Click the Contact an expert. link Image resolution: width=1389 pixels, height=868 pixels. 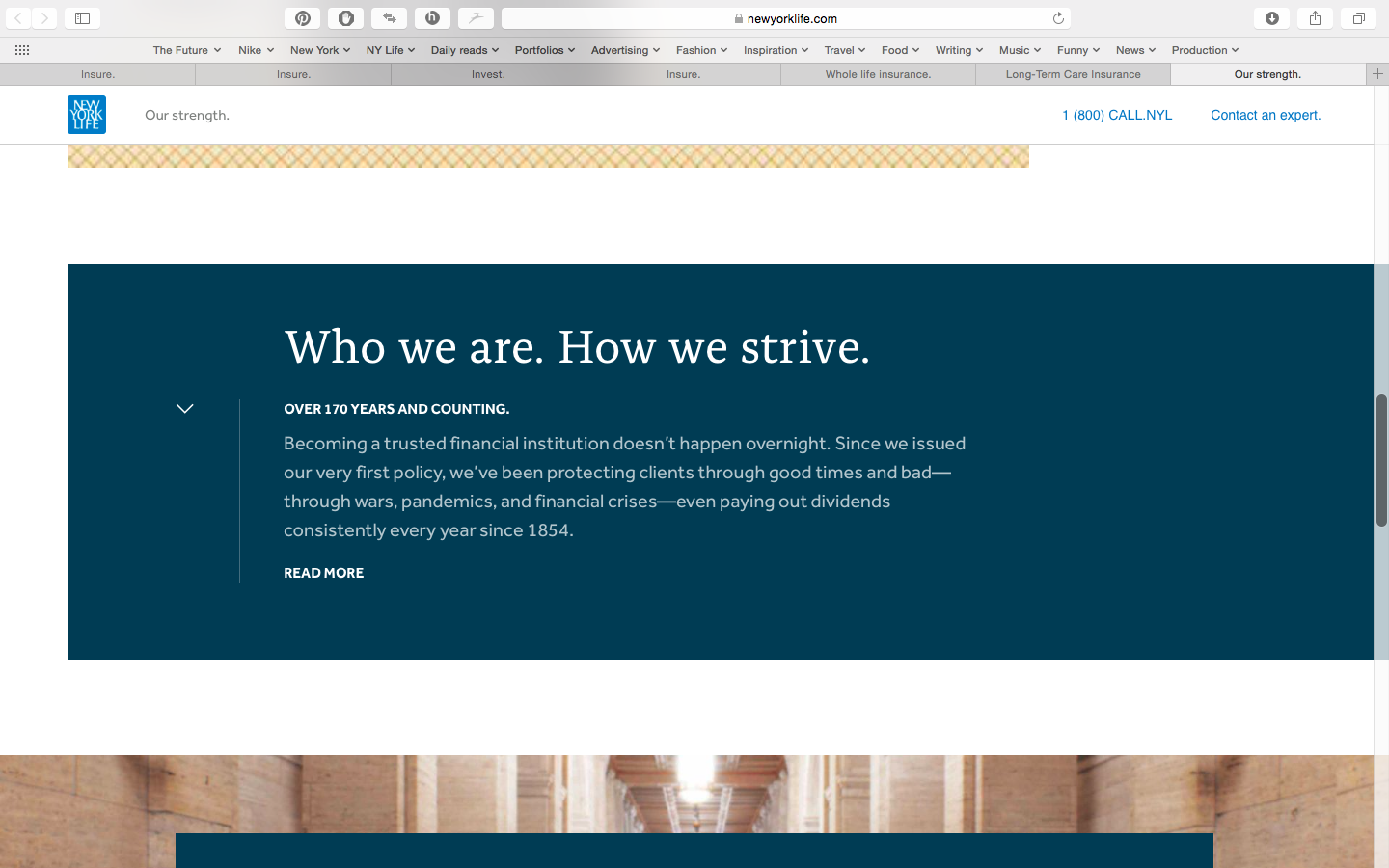pos(1266,115)
